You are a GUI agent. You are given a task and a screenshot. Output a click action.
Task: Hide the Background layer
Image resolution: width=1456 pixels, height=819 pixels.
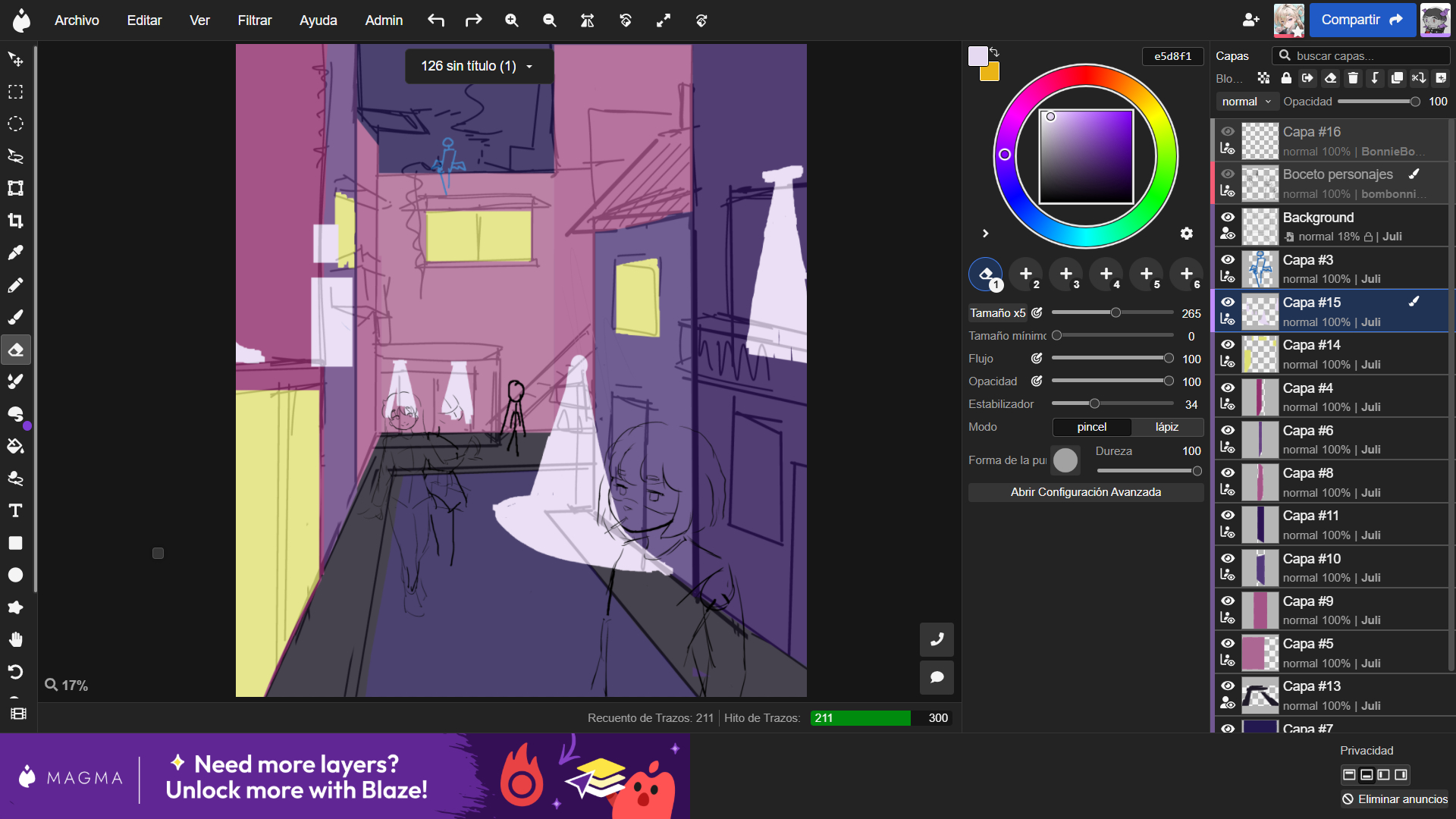[1228, 217]
